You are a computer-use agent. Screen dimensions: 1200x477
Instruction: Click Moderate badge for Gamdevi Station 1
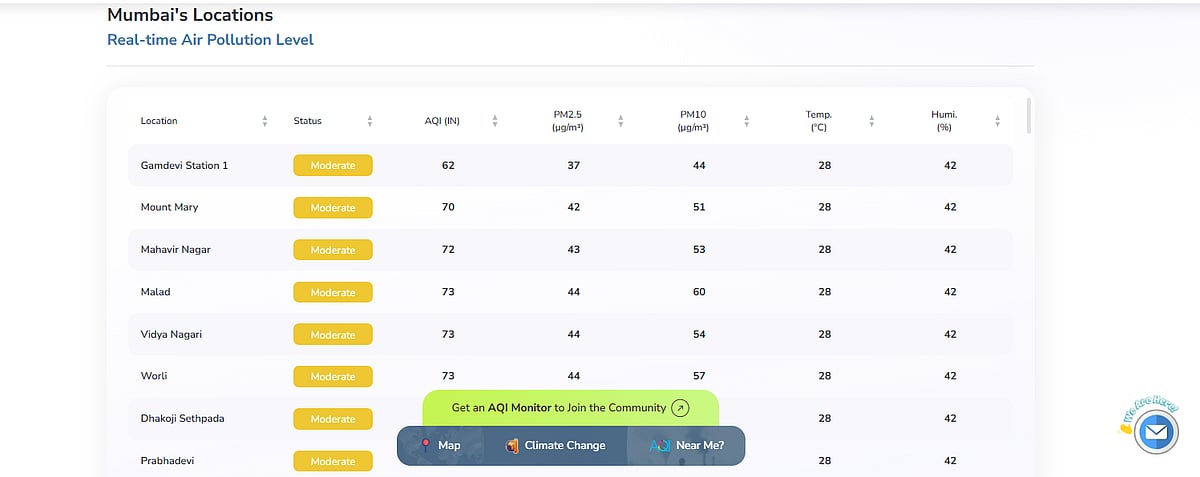[x=333, y=166]
